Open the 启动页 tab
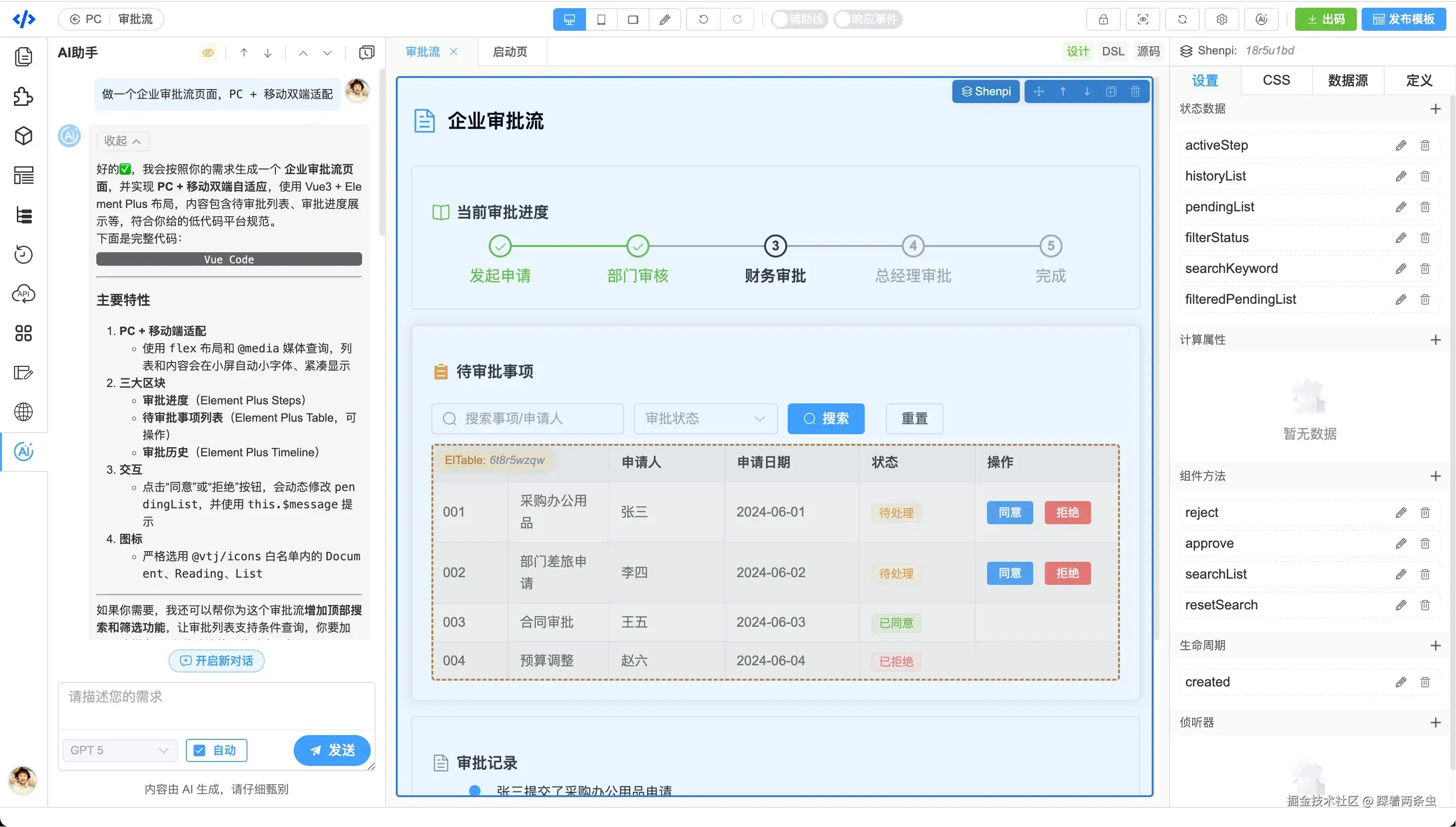 pos(509,52)
